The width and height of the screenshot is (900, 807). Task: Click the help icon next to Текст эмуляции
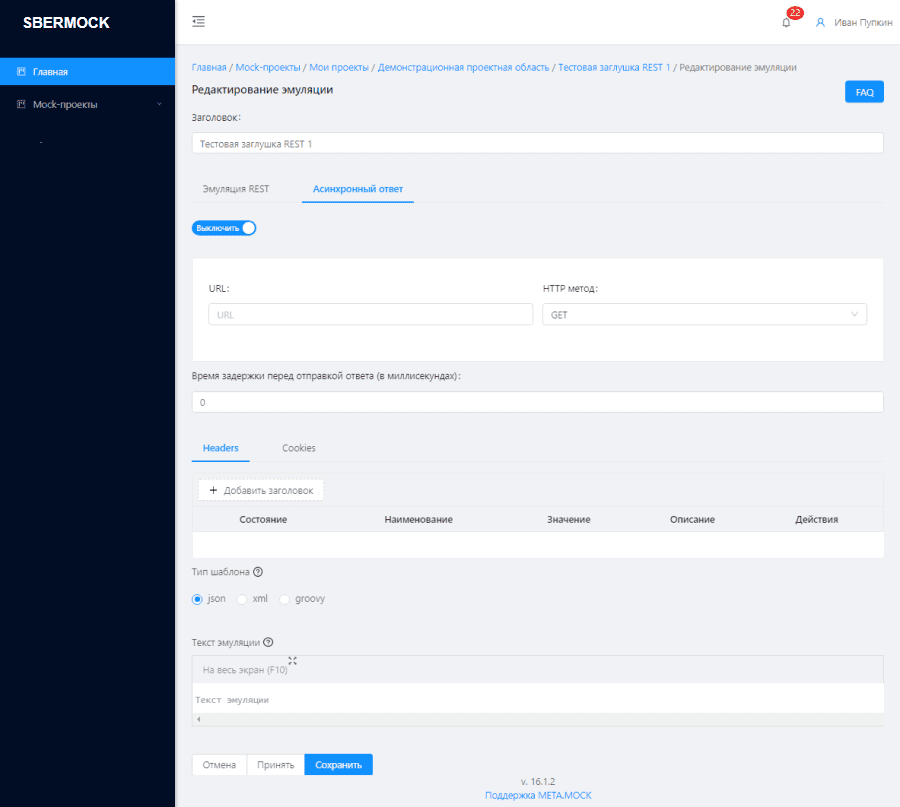[266, 642]
